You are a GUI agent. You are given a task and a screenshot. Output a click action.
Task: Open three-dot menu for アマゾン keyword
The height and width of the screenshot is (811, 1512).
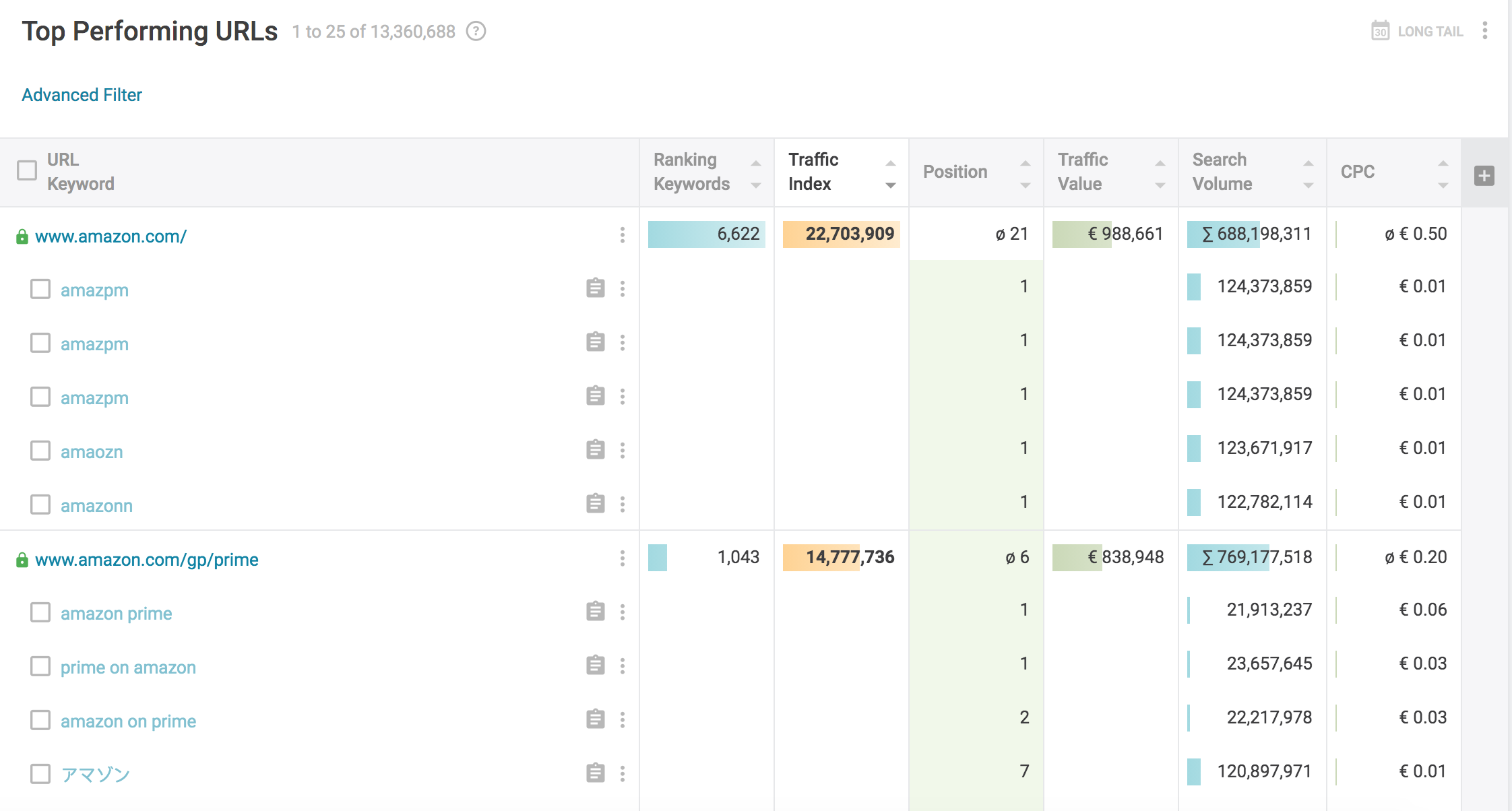click(x=623, y=774)
